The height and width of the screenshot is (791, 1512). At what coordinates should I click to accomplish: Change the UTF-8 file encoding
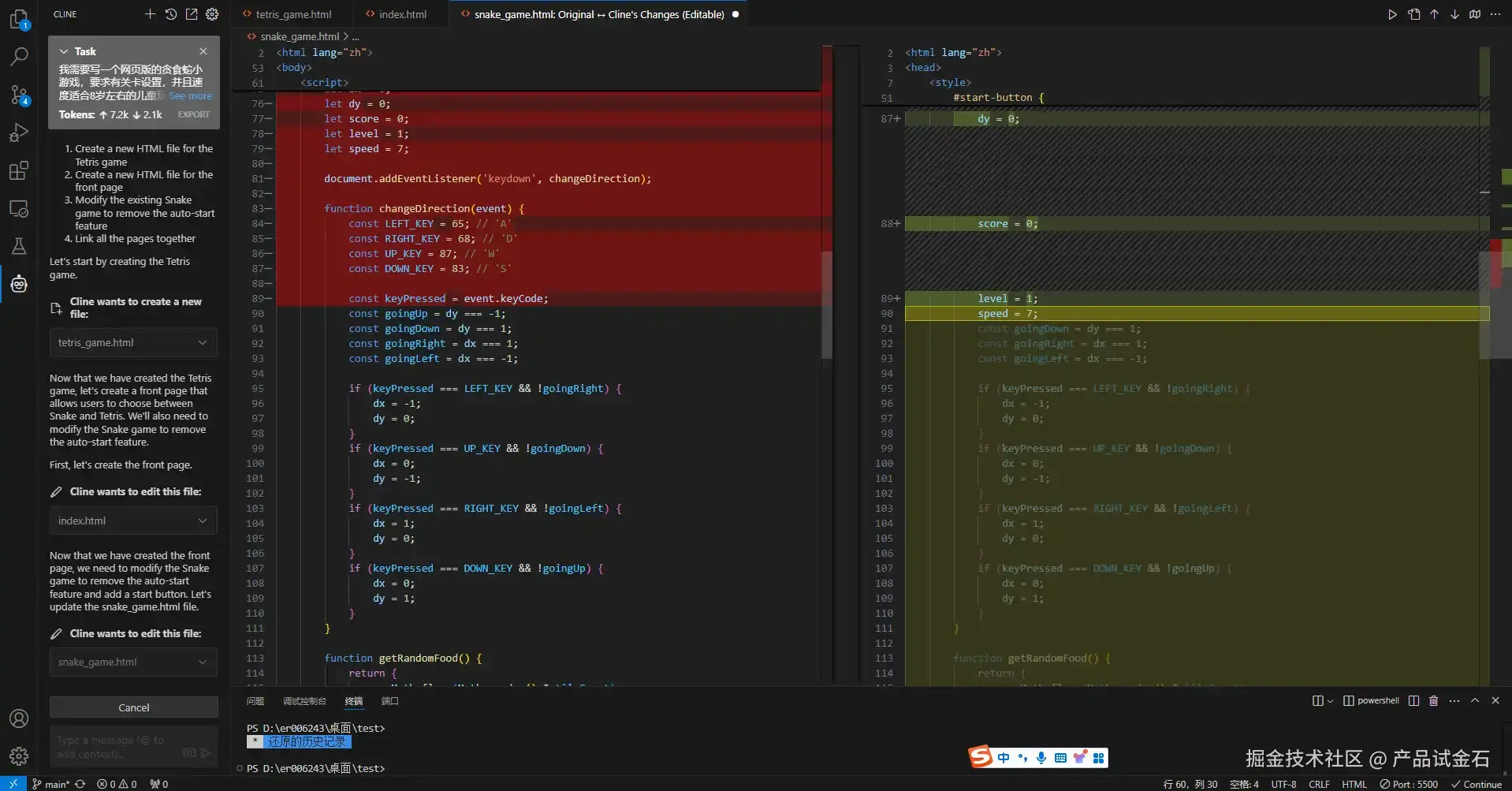pos(1283,785)
